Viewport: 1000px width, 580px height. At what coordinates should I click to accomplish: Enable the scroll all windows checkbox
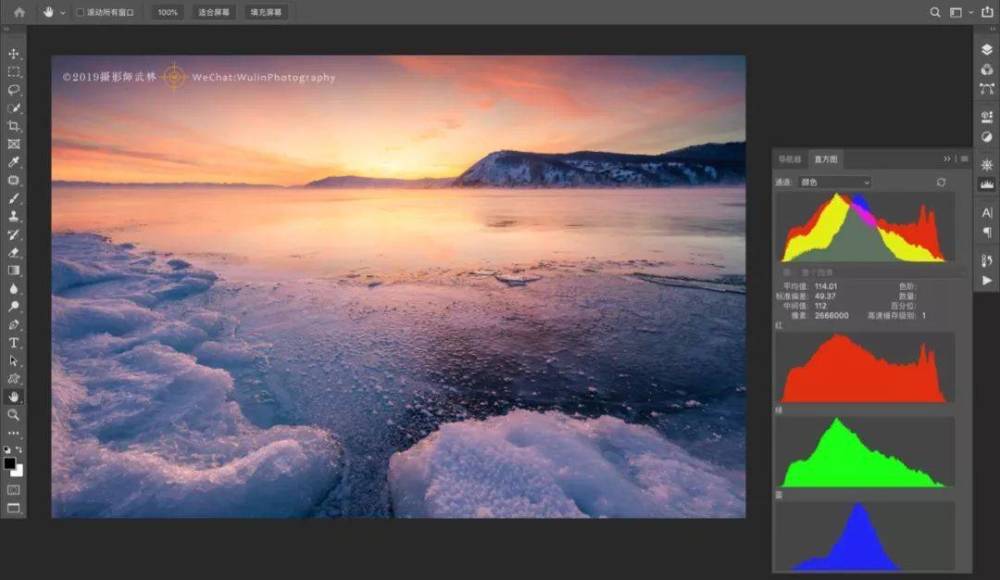[80, 12]
